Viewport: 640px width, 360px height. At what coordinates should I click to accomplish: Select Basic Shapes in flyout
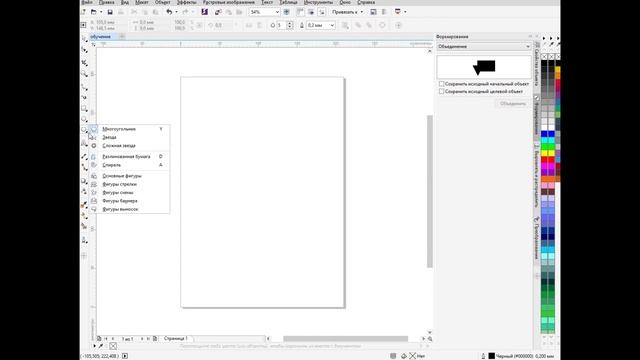pyautogui.click(x=129, y=176)
